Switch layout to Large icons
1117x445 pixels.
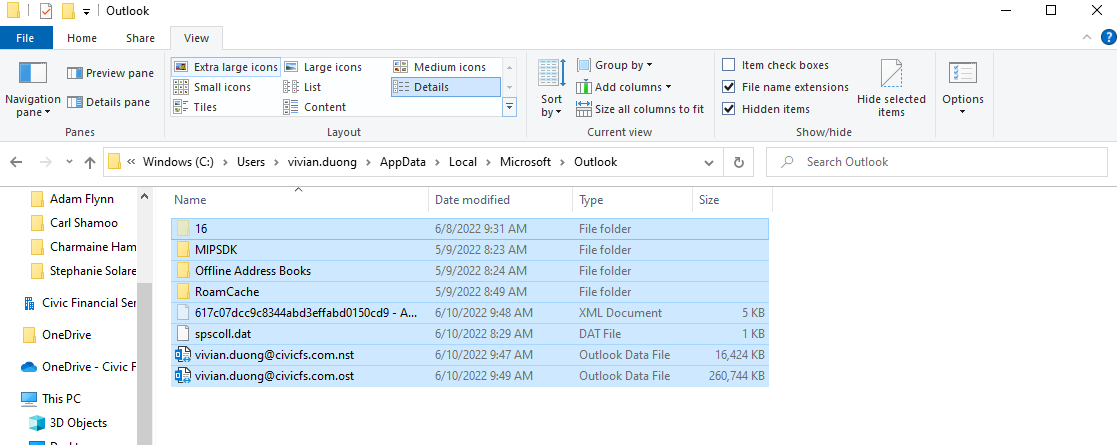click(323, 67)
